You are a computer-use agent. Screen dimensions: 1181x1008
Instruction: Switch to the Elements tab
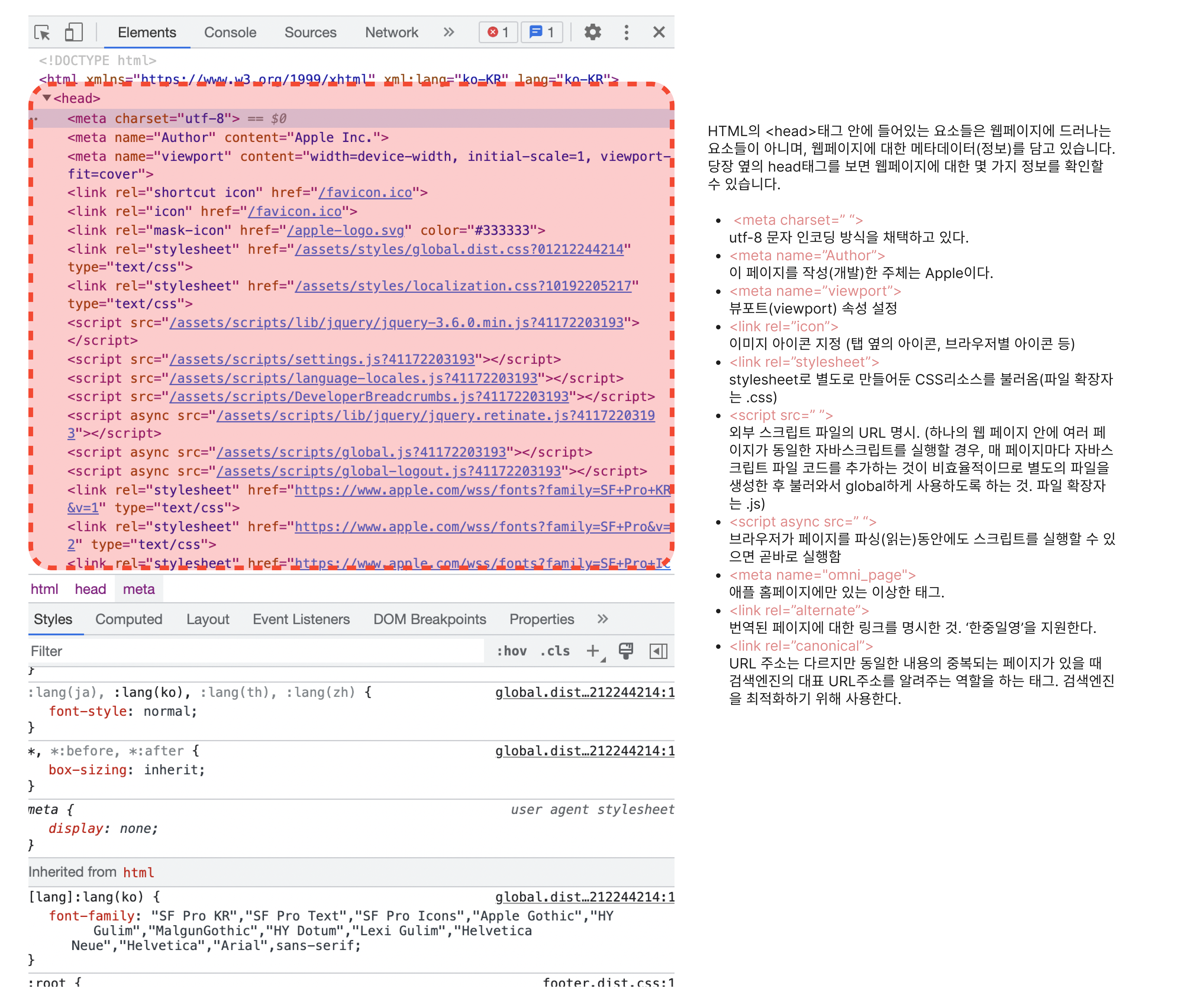click(146, 33)
